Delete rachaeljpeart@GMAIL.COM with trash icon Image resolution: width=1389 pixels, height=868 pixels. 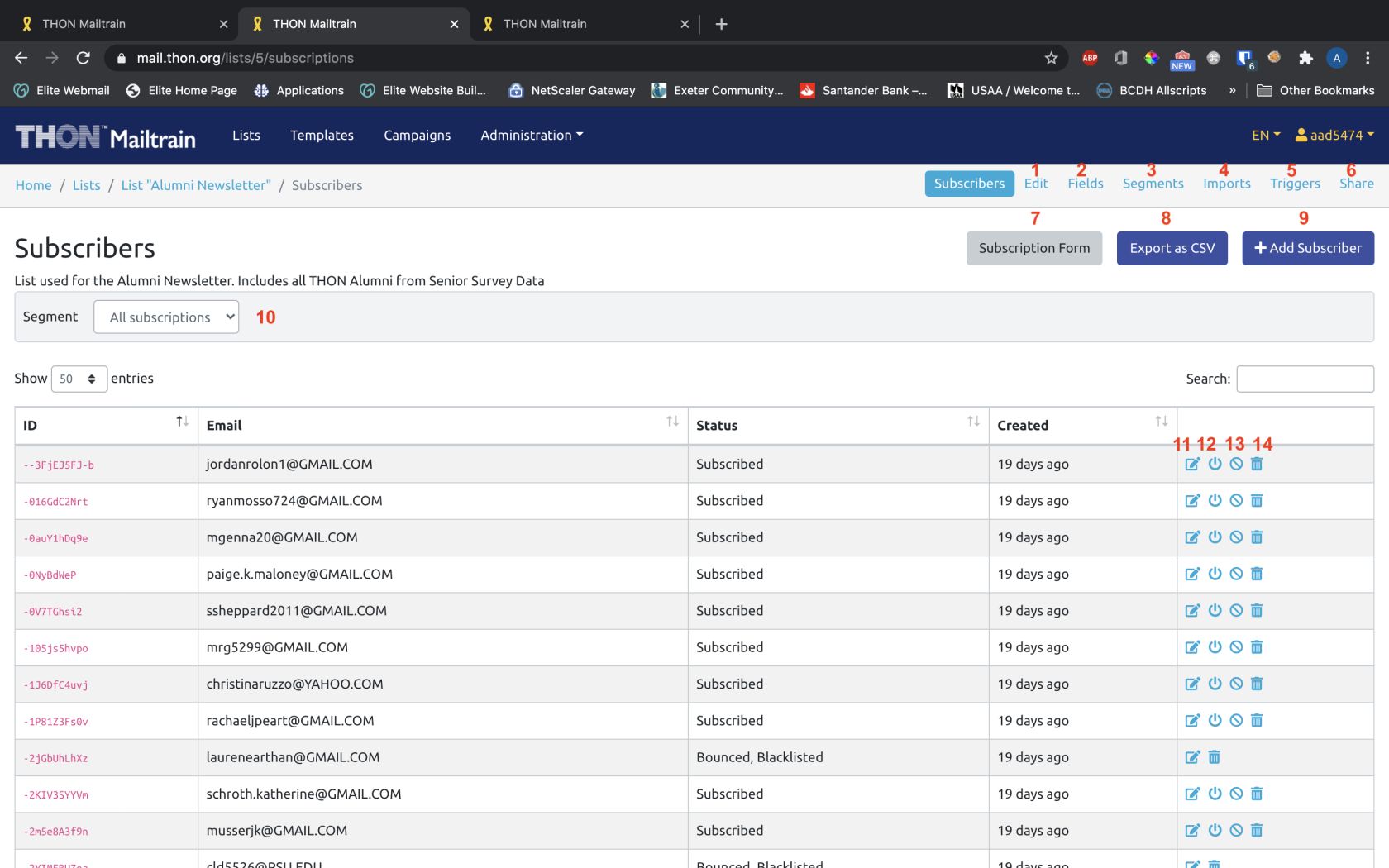1257,720
